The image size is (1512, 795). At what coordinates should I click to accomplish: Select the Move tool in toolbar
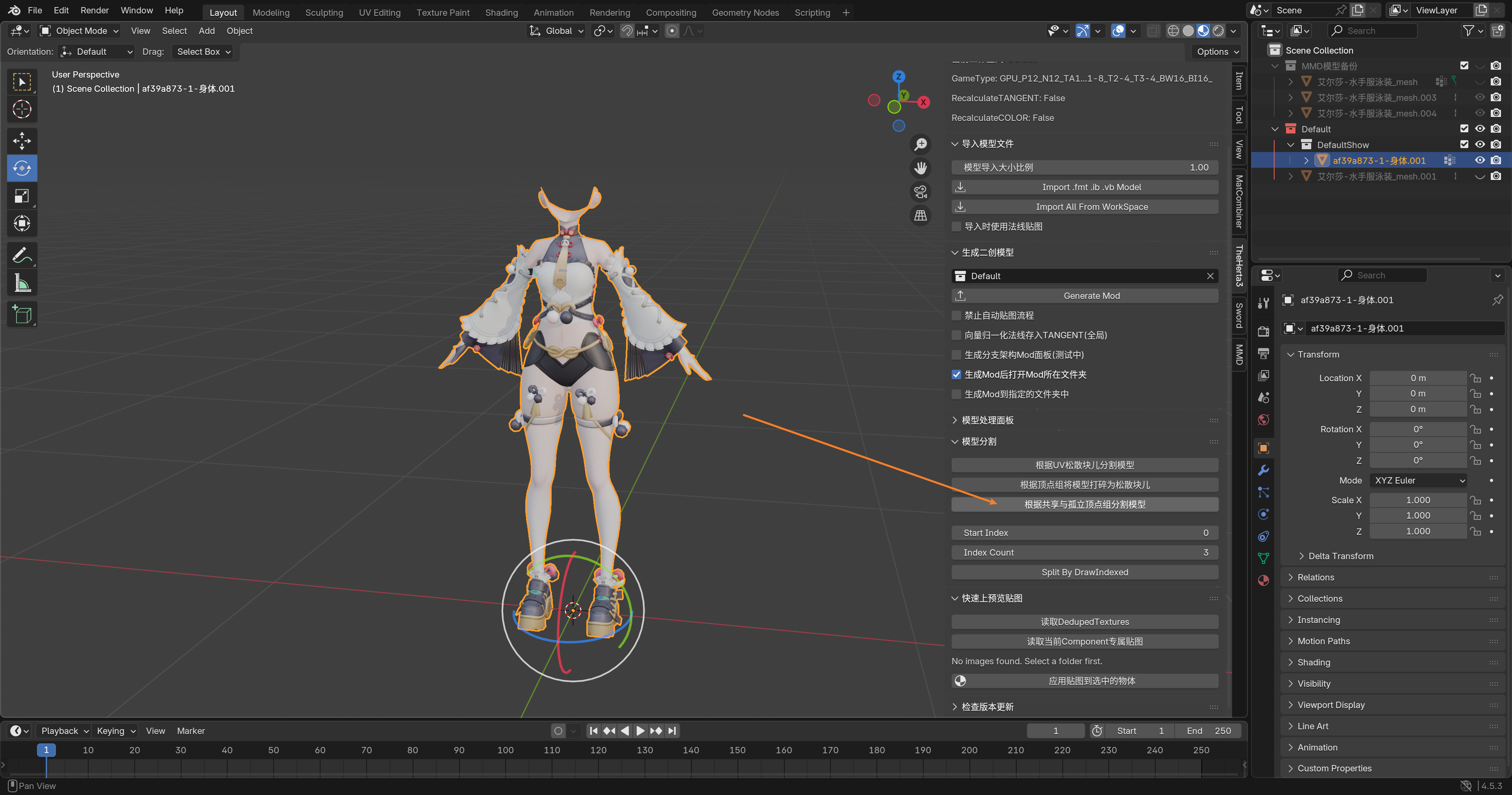(22, 140)
